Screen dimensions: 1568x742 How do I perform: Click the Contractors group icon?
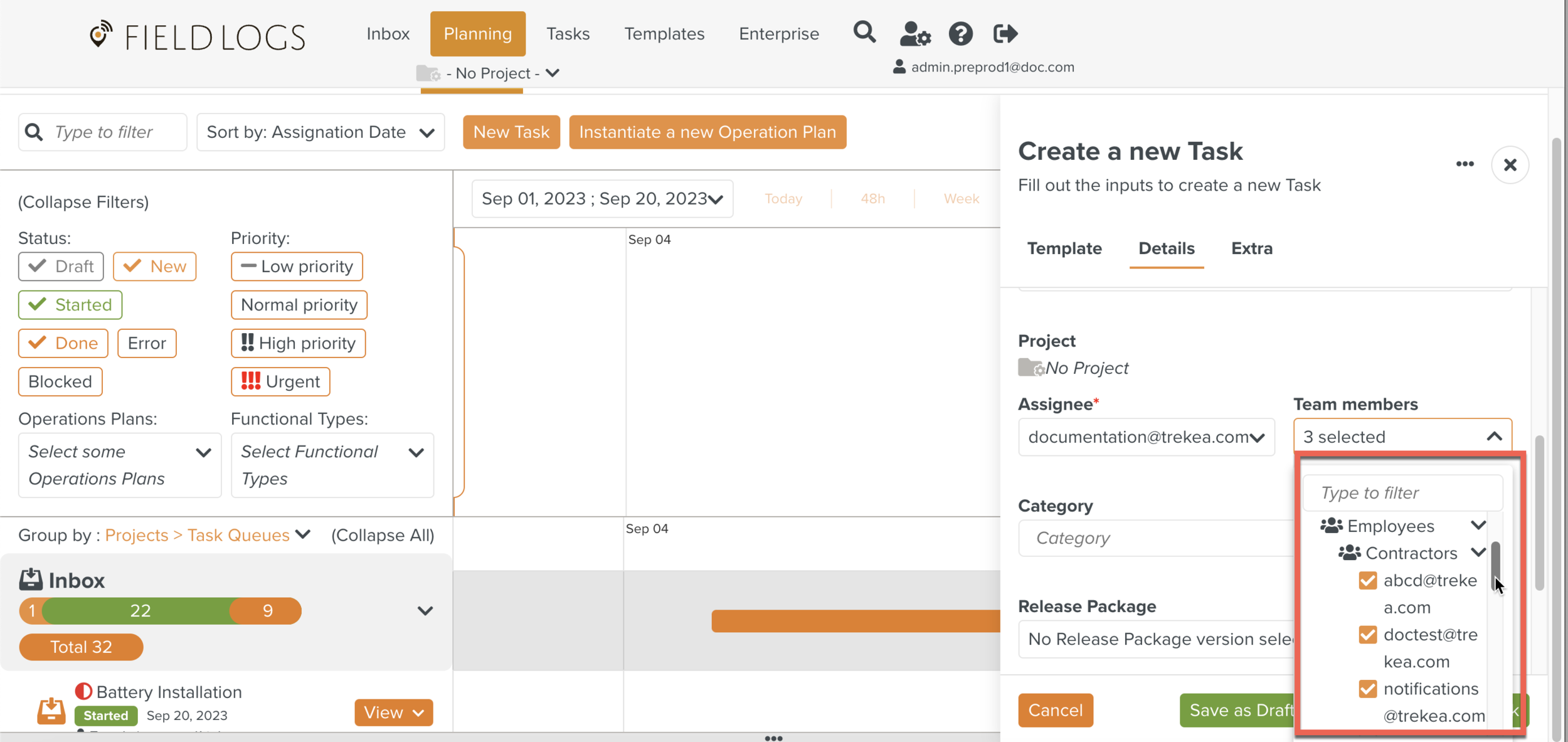1349,553
